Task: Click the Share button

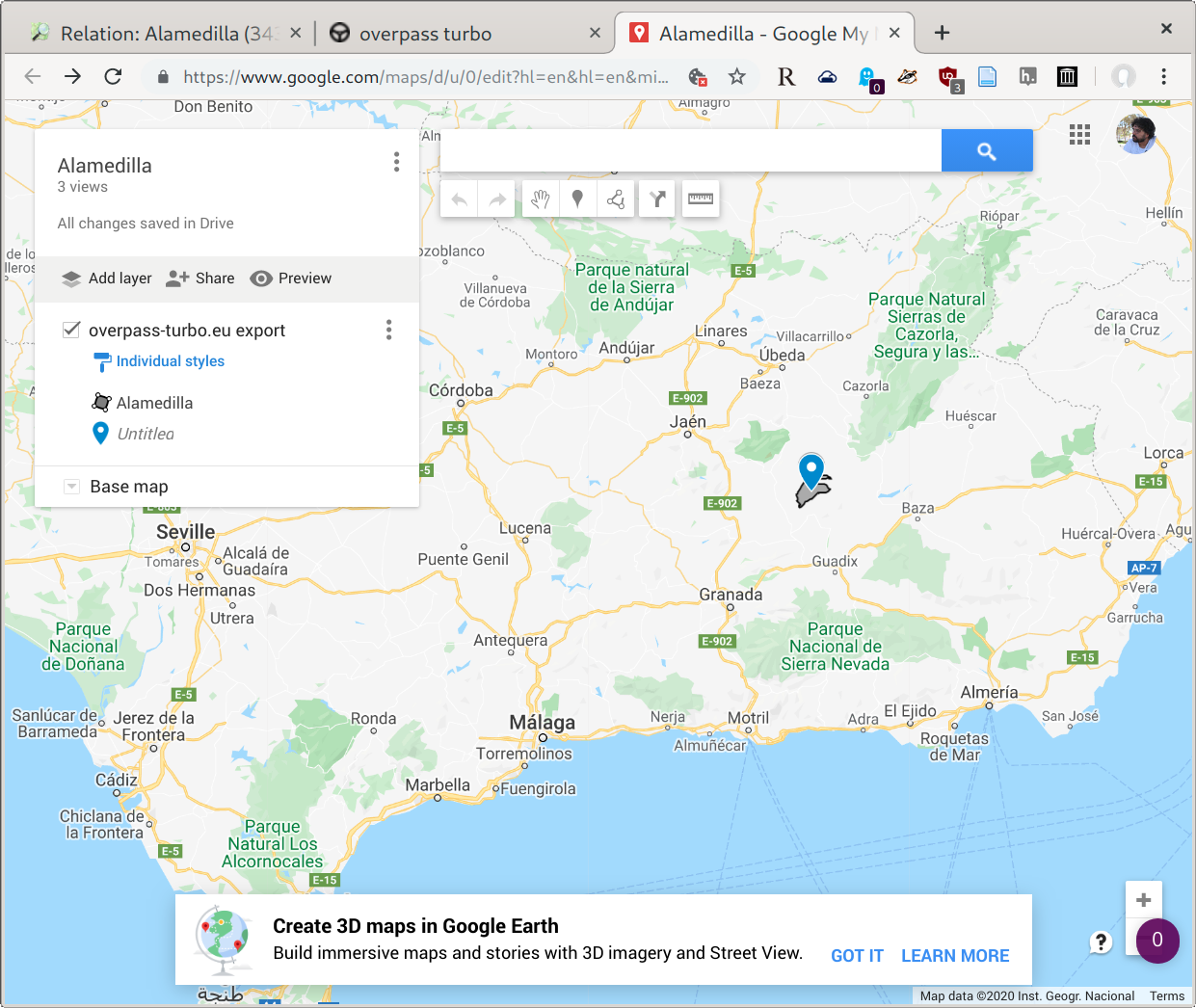Action: [x=200, y=279]
